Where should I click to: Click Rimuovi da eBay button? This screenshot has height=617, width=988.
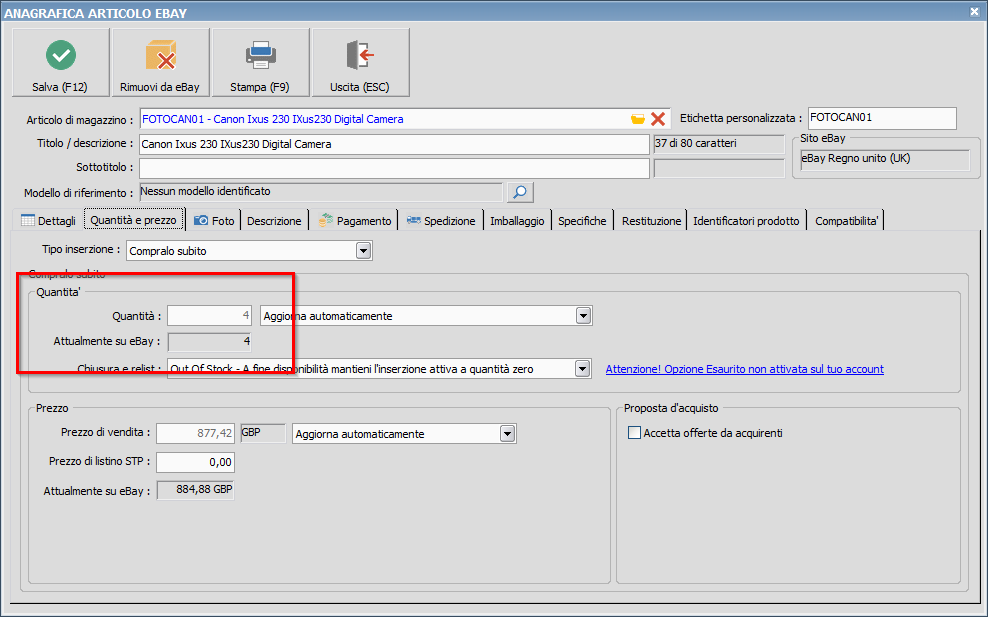(x=160, y=62)
